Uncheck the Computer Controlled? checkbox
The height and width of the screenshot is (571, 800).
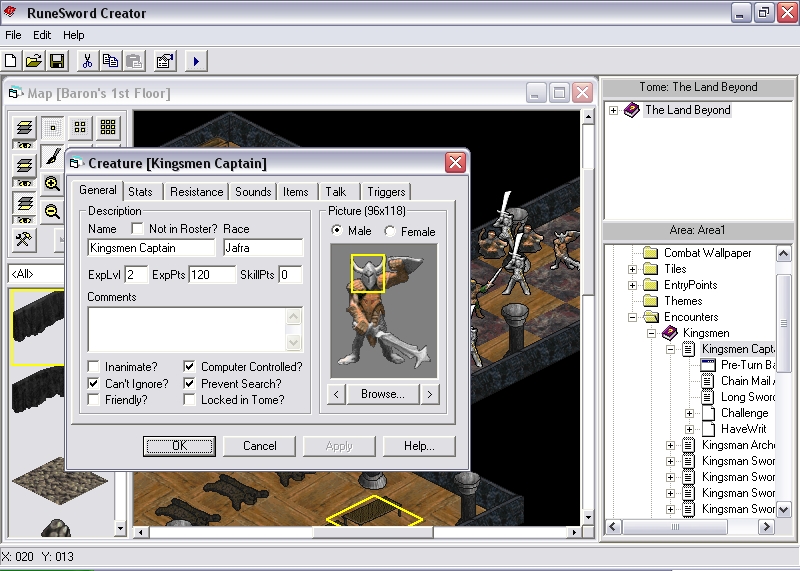[x=190, y=367]
